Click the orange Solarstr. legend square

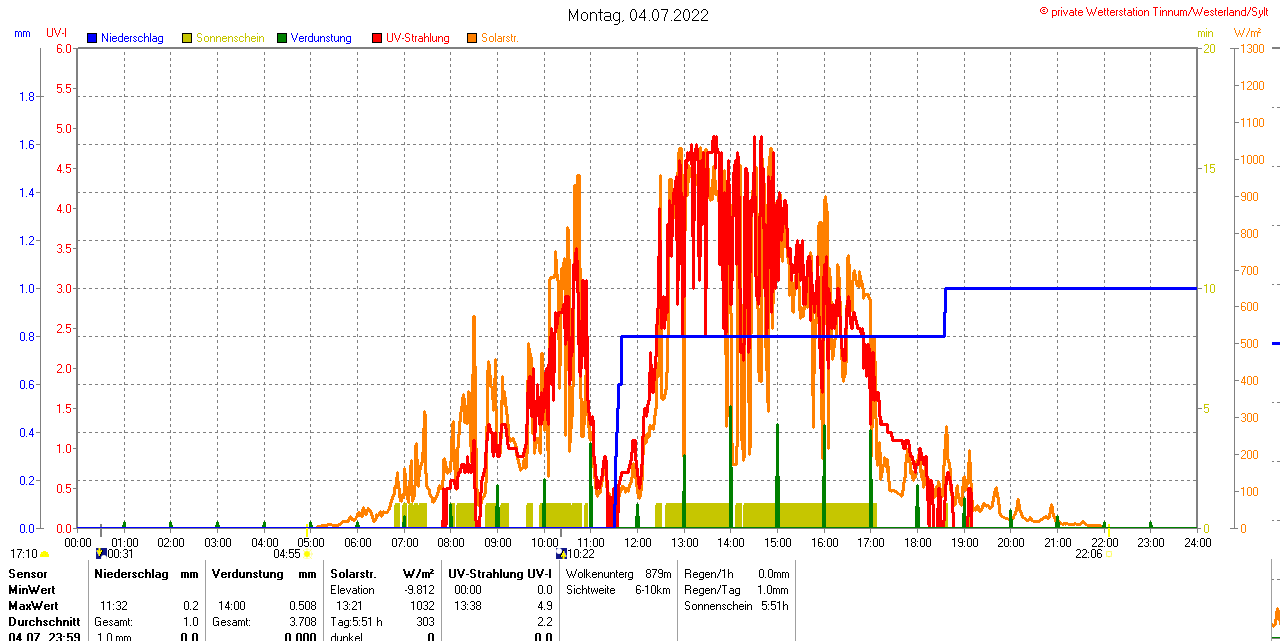pos(472,38)
